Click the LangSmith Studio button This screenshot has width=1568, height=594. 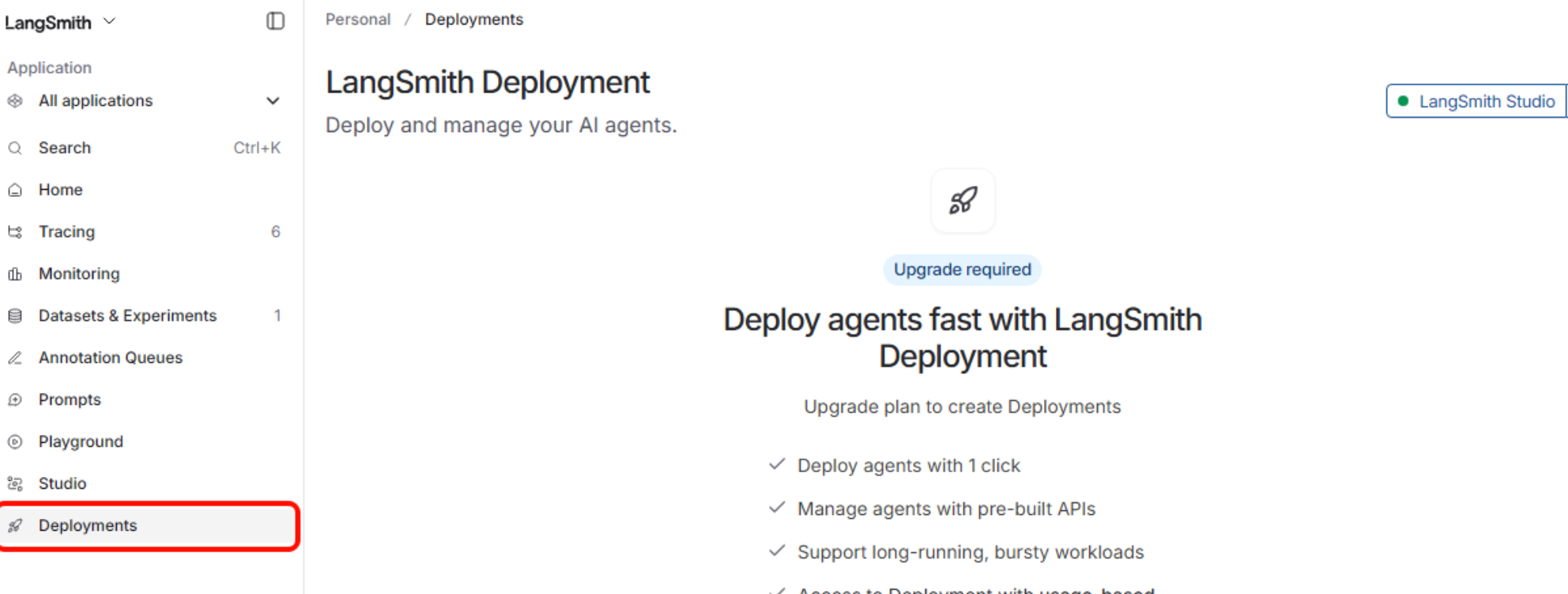click(x=1476, y=101)
